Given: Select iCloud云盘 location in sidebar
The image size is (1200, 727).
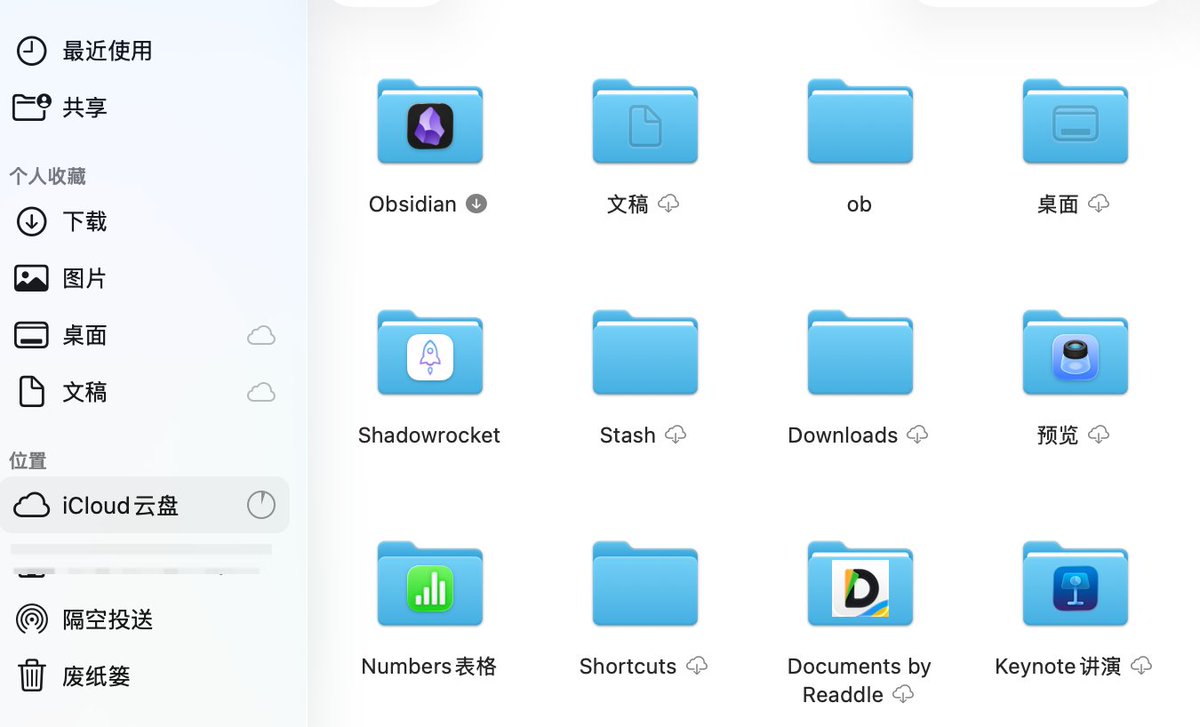Looking at the screenshot, I should coord(145,505).
